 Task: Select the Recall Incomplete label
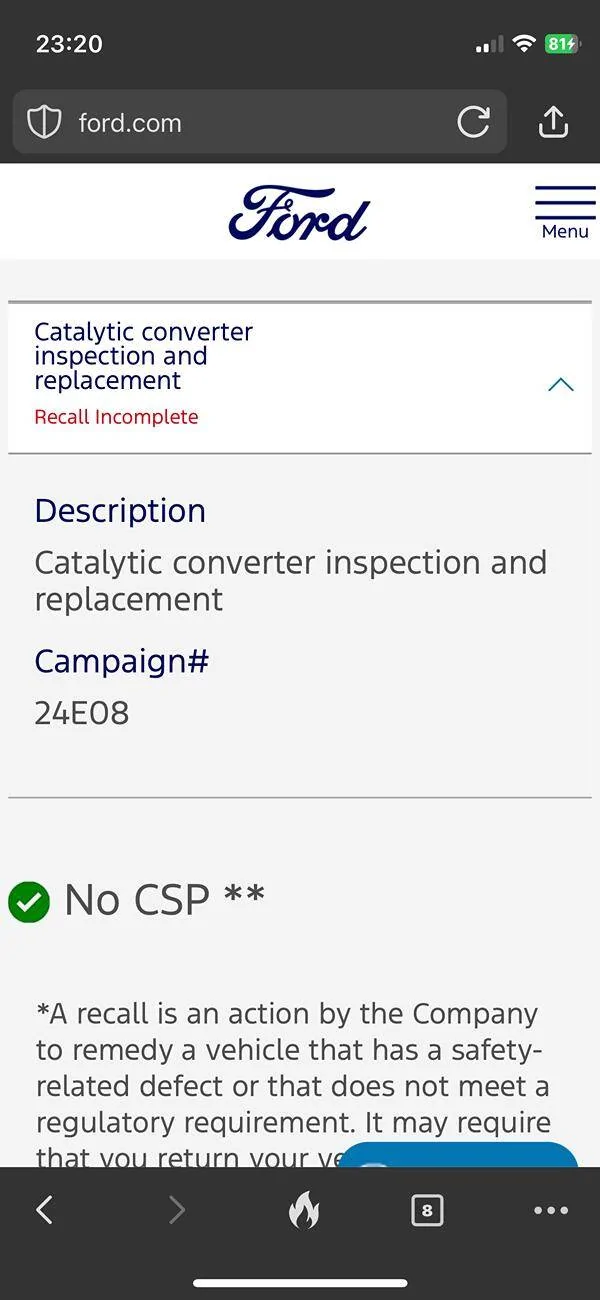[x=116, y=417]
